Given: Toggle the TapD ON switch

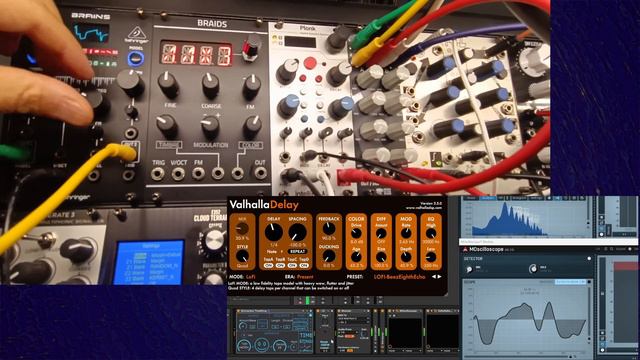Looking at the screenshot, I should pyautogui.click(x=304, y=265).
